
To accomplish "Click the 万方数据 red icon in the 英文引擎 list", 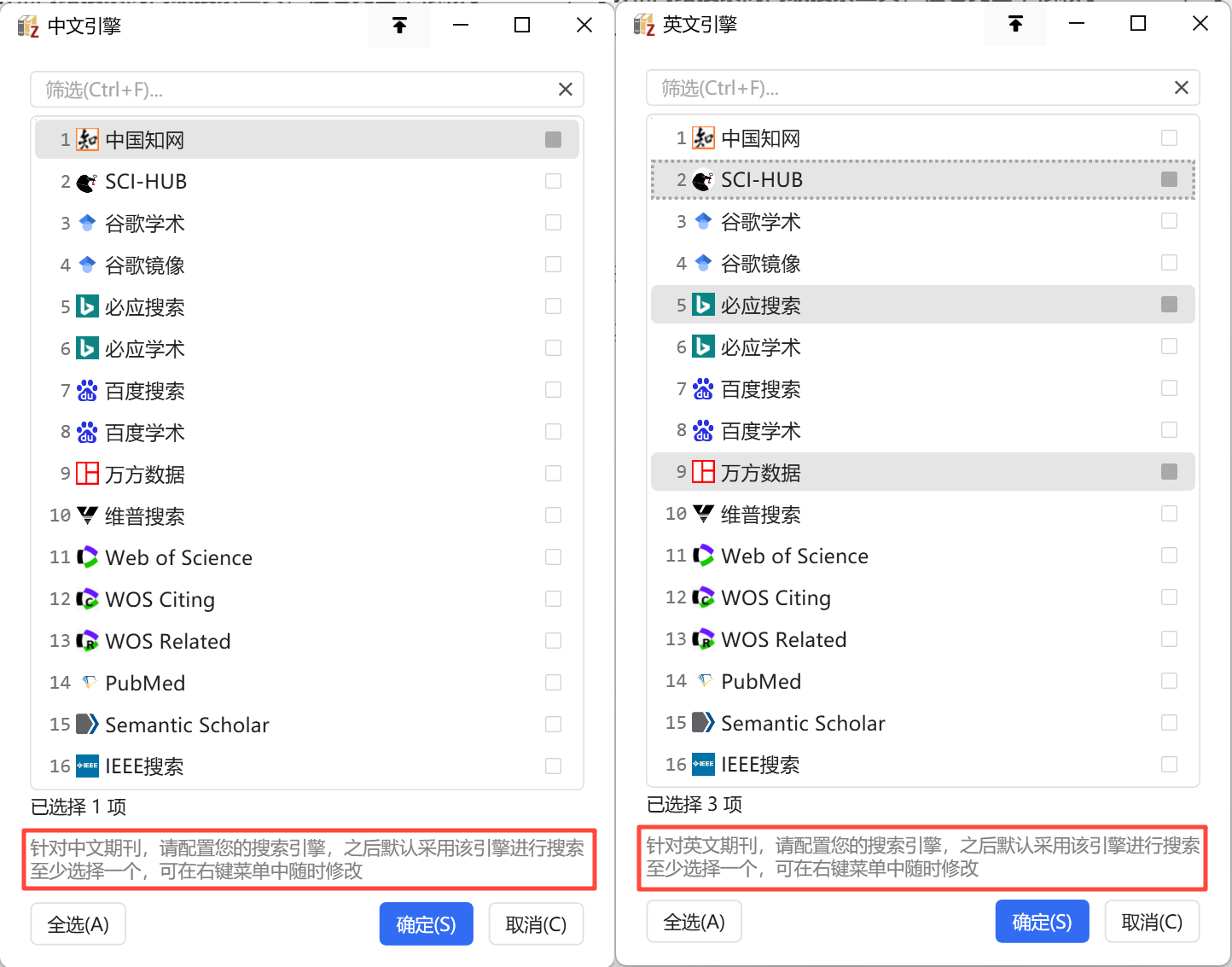I will click(703, 472).
